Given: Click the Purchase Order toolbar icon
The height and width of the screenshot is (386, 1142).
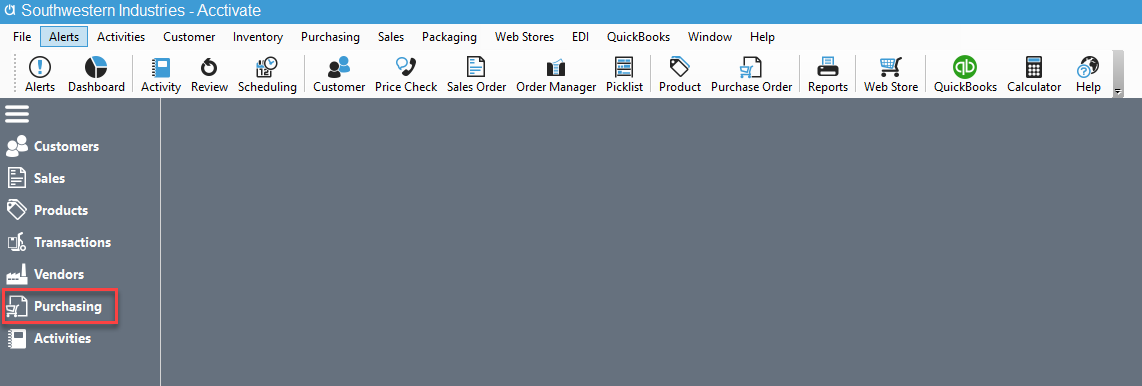Looking at the screenshot, I should point(751,75).
